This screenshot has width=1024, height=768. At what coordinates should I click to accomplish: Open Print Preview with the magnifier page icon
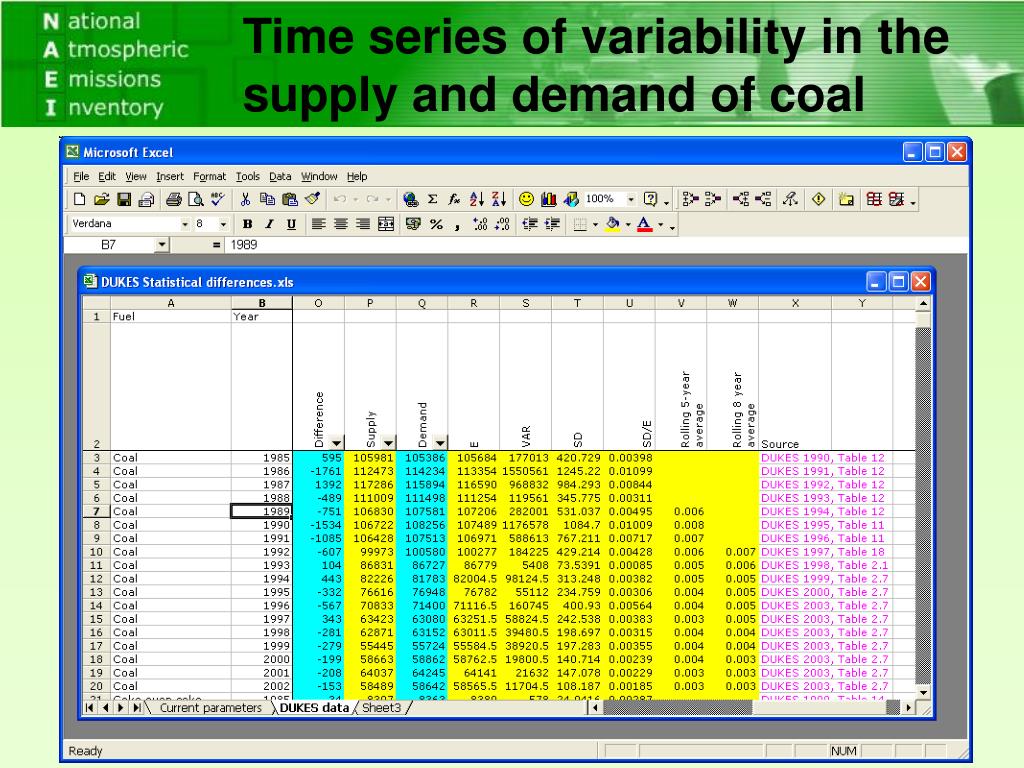point(195,199)
